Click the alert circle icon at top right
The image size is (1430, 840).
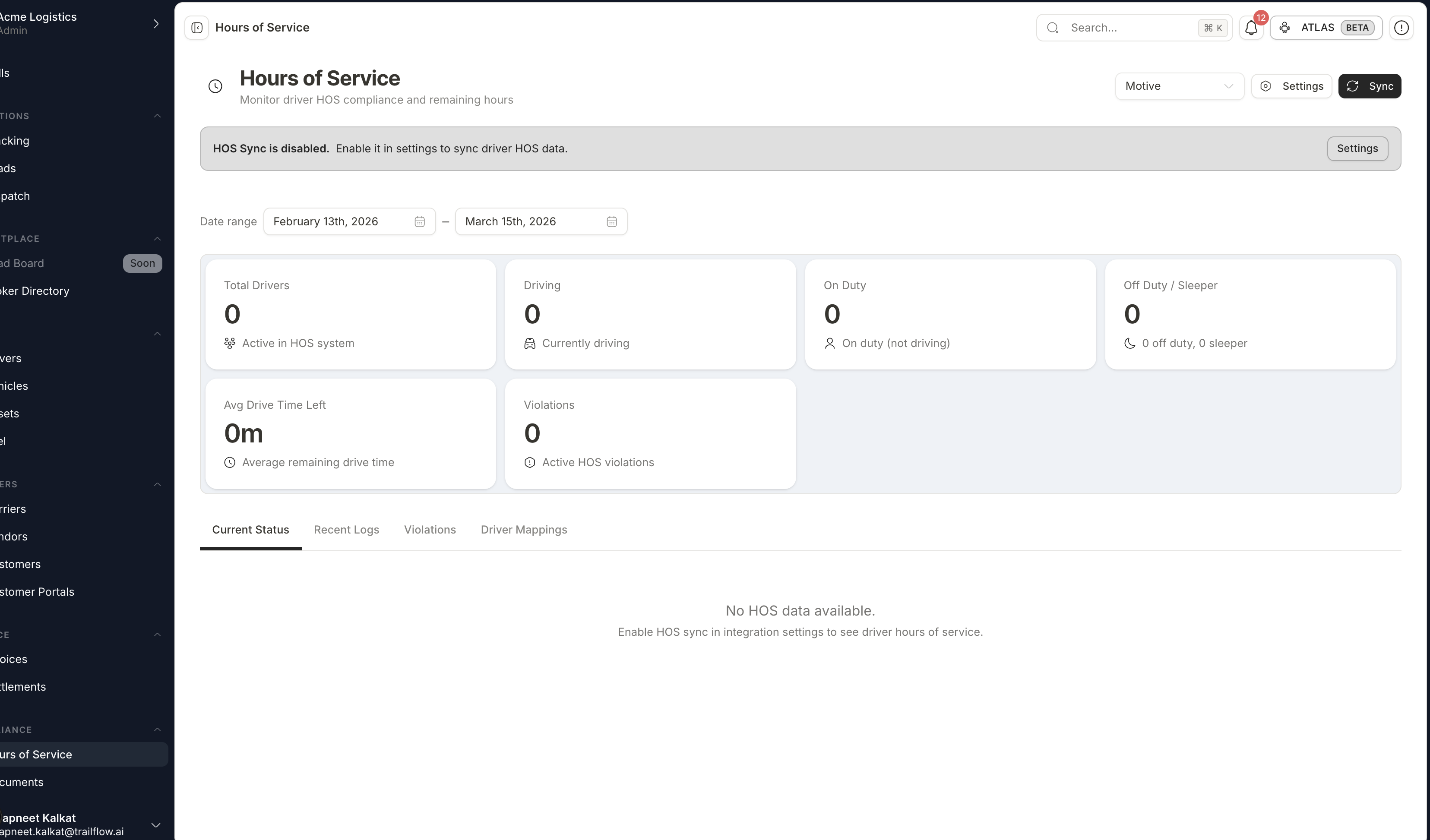(x=1401, y=28)
